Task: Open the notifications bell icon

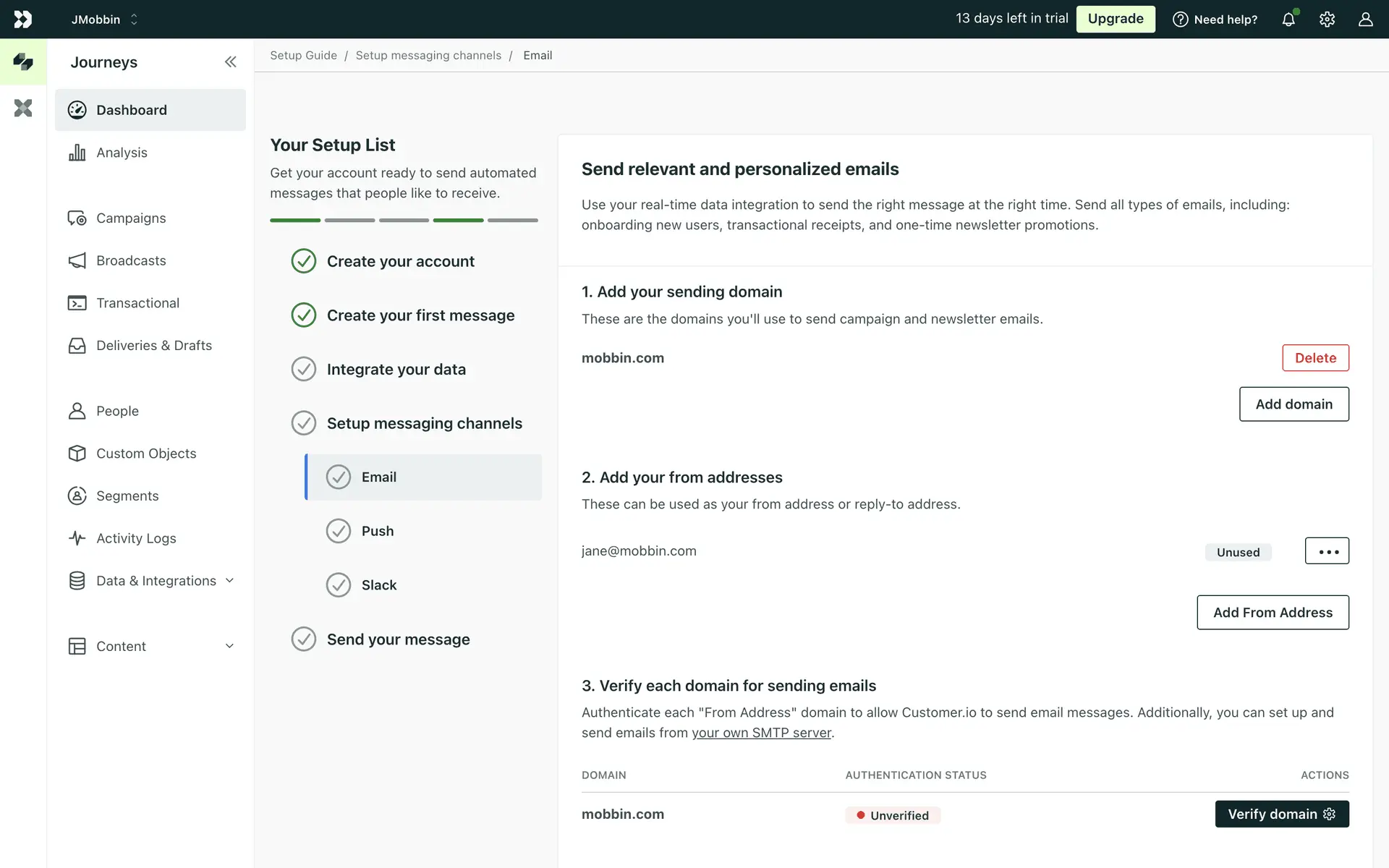Action: [x=1288, y=20]
